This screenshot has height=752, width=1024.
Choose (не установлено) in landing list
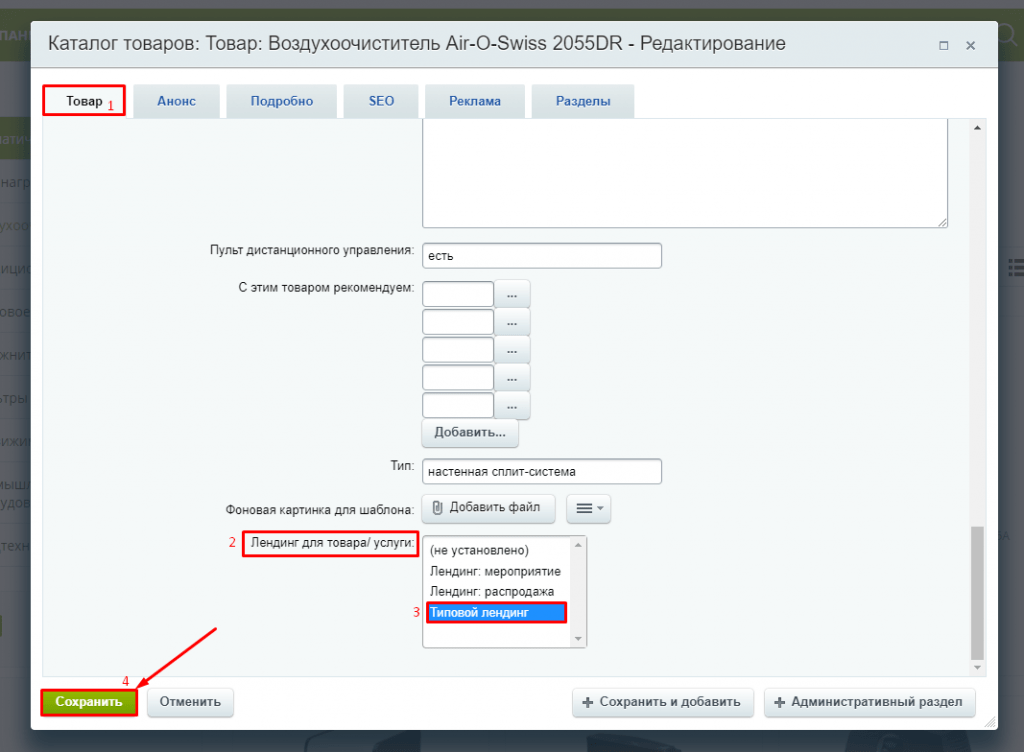(x=478, y=550)
